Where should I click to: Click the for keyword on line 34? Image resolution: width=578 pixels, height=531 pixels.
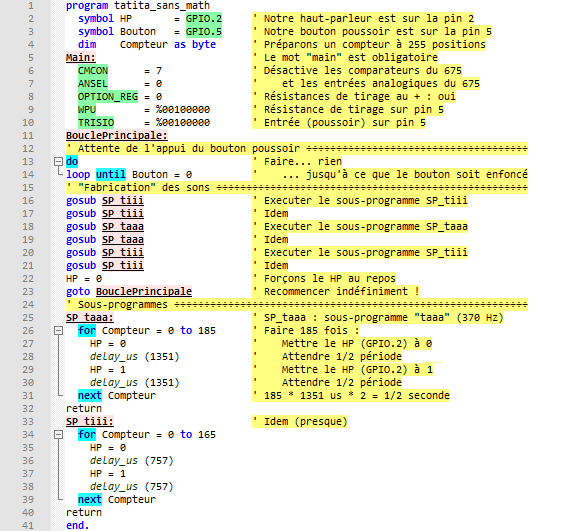click(87, 434)
